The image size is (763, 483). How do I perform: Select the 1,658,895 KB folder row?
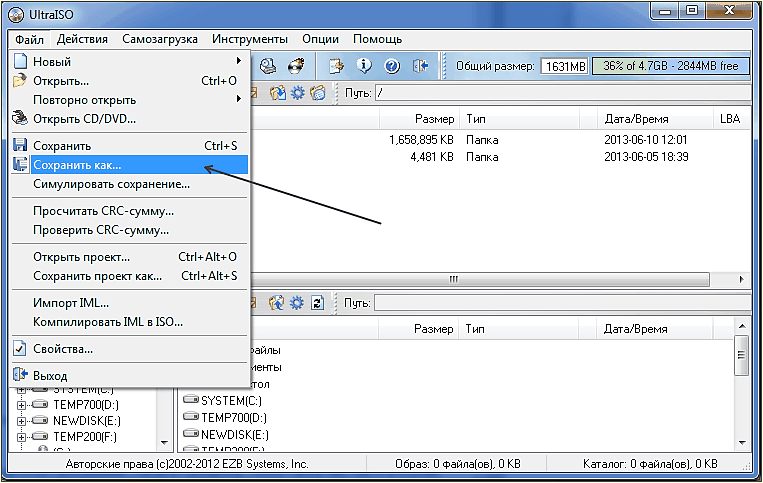coord(501,140)
